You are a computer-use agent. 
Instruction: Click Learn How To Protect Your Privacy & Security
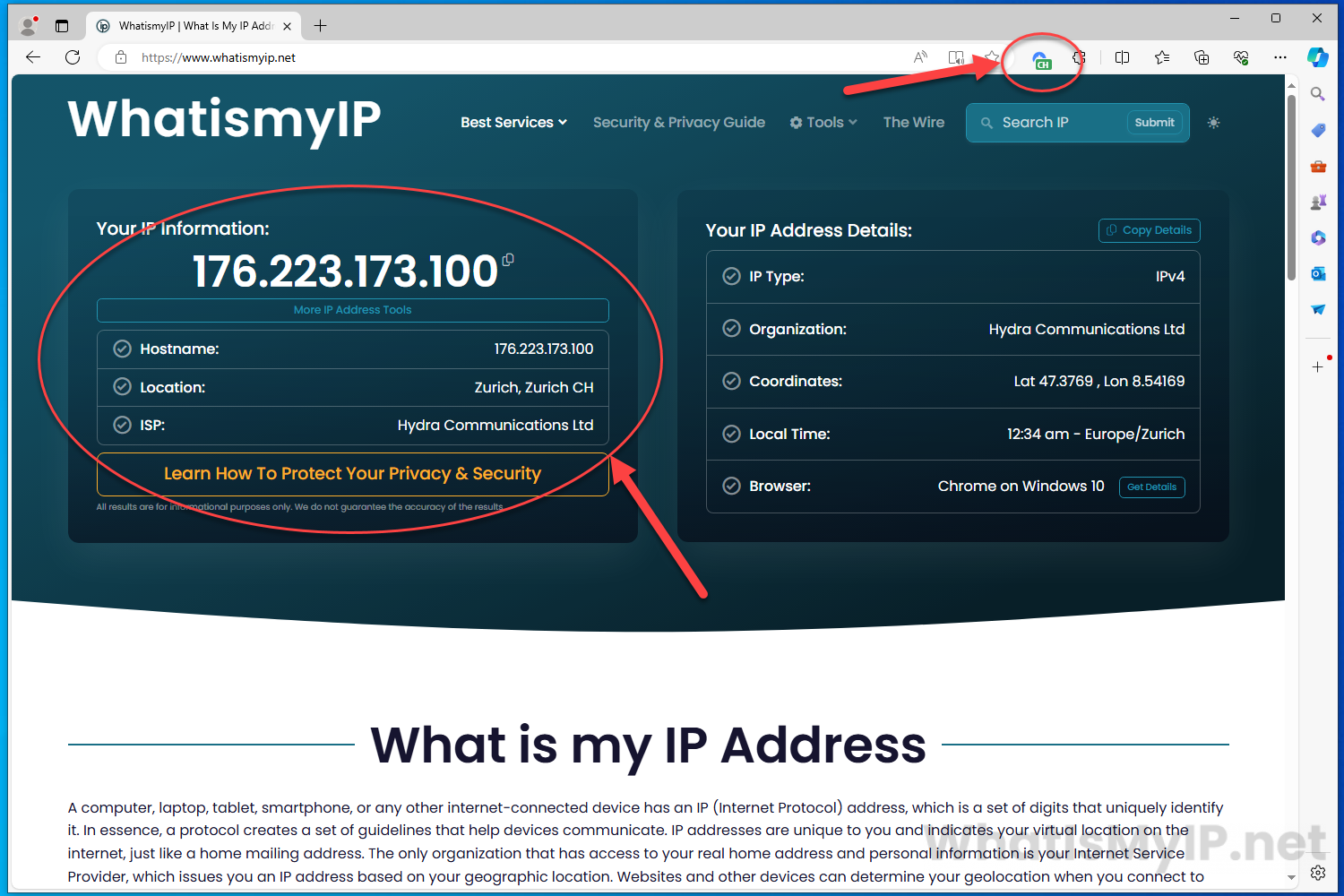[x=353, y=474]
